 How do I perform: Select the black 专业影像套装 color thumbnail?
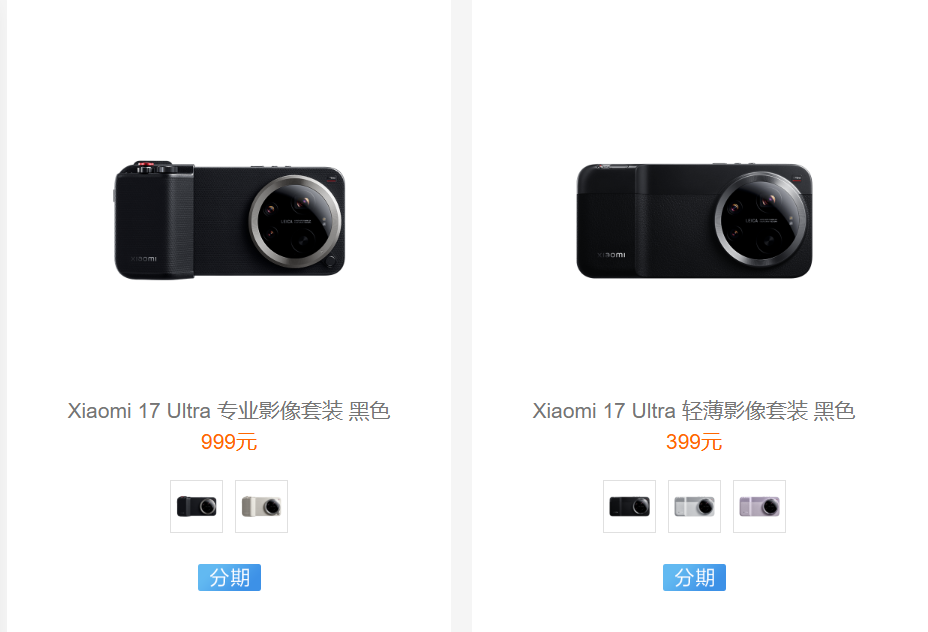(196, 507)
